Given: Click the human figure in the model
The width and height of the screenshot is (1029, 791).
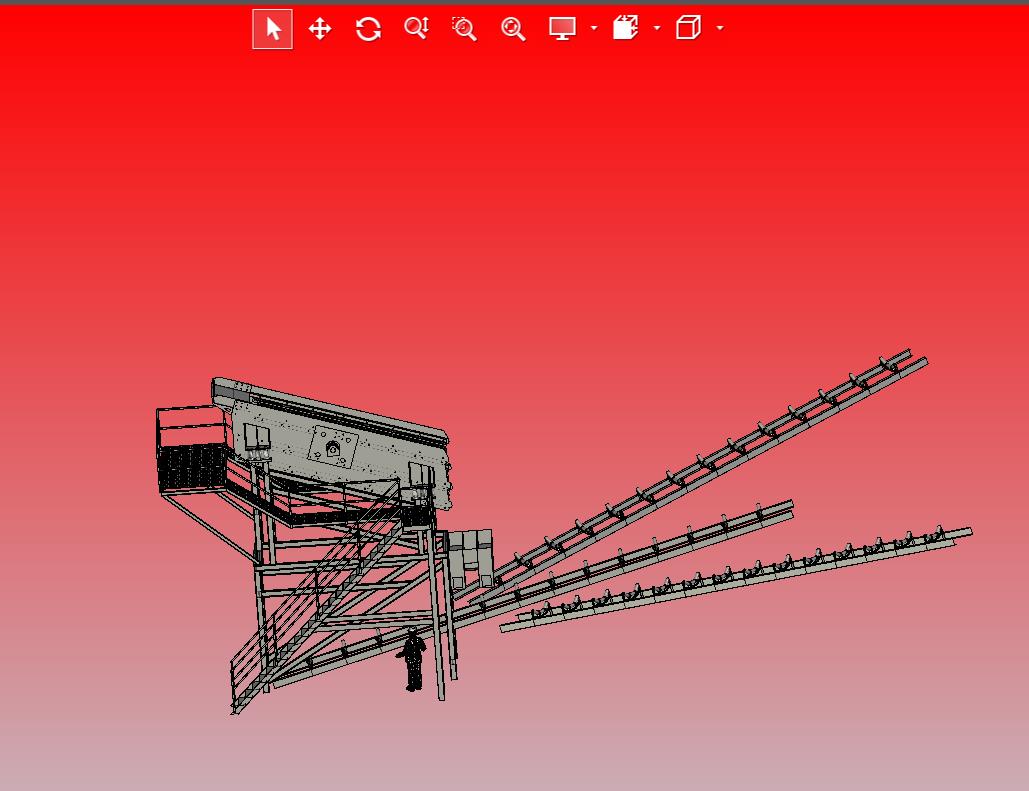Looking at the screenshot, I should tap(412, 659).
